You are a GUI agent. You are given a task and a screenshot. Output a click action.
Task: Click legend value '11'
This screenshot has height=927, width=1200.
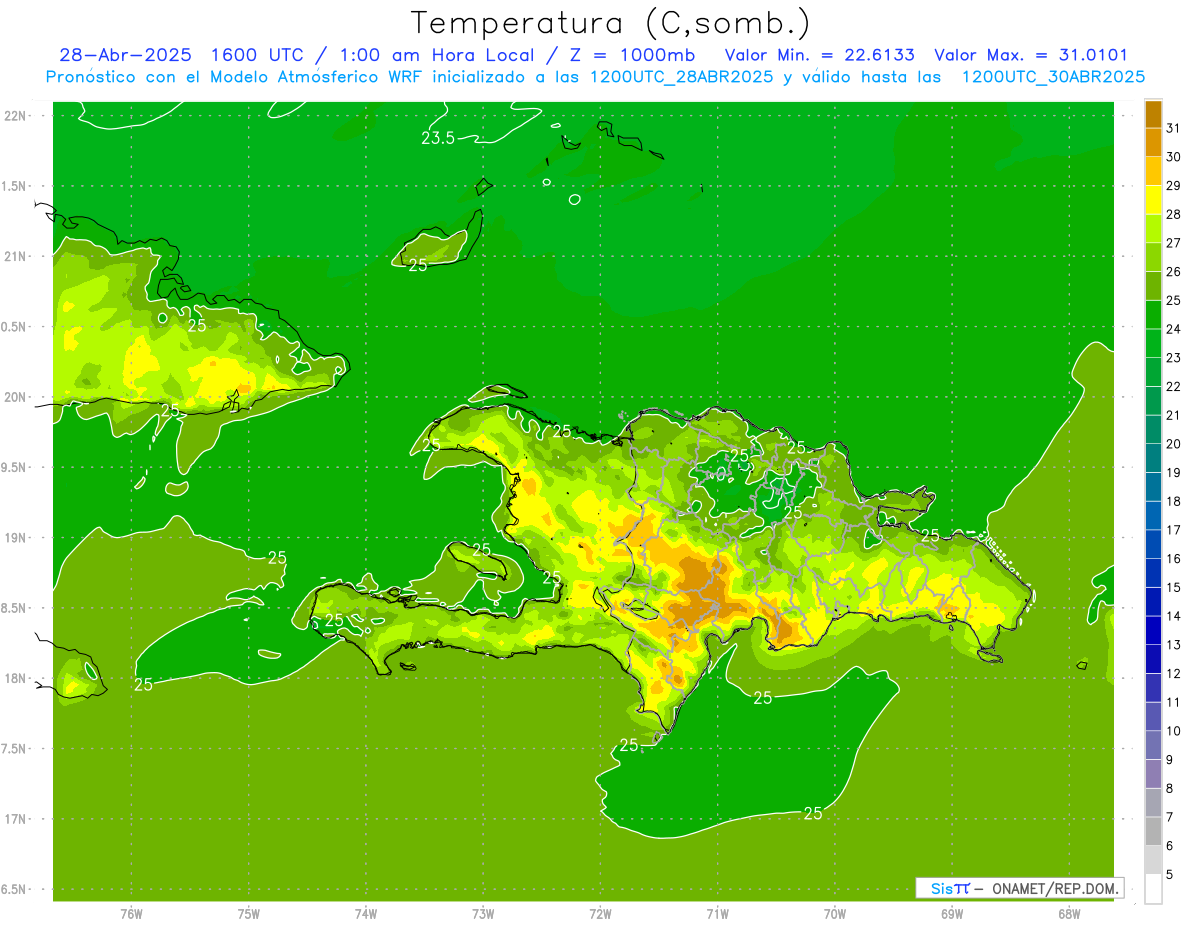tap(1173, 702)
